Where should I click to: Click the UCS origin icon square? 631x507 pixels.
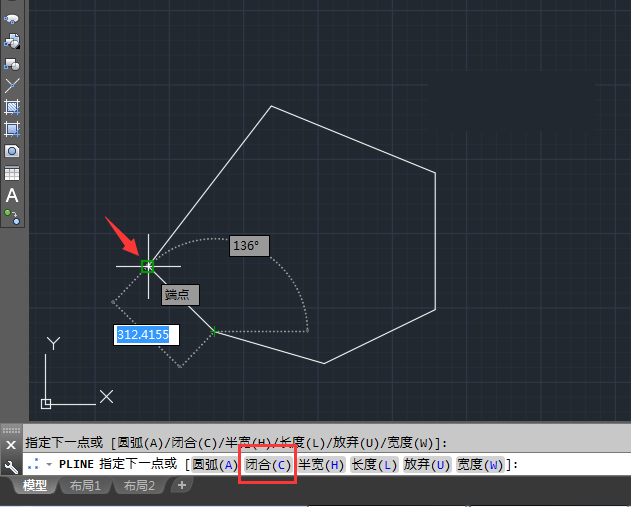click(x=46, y=404)
